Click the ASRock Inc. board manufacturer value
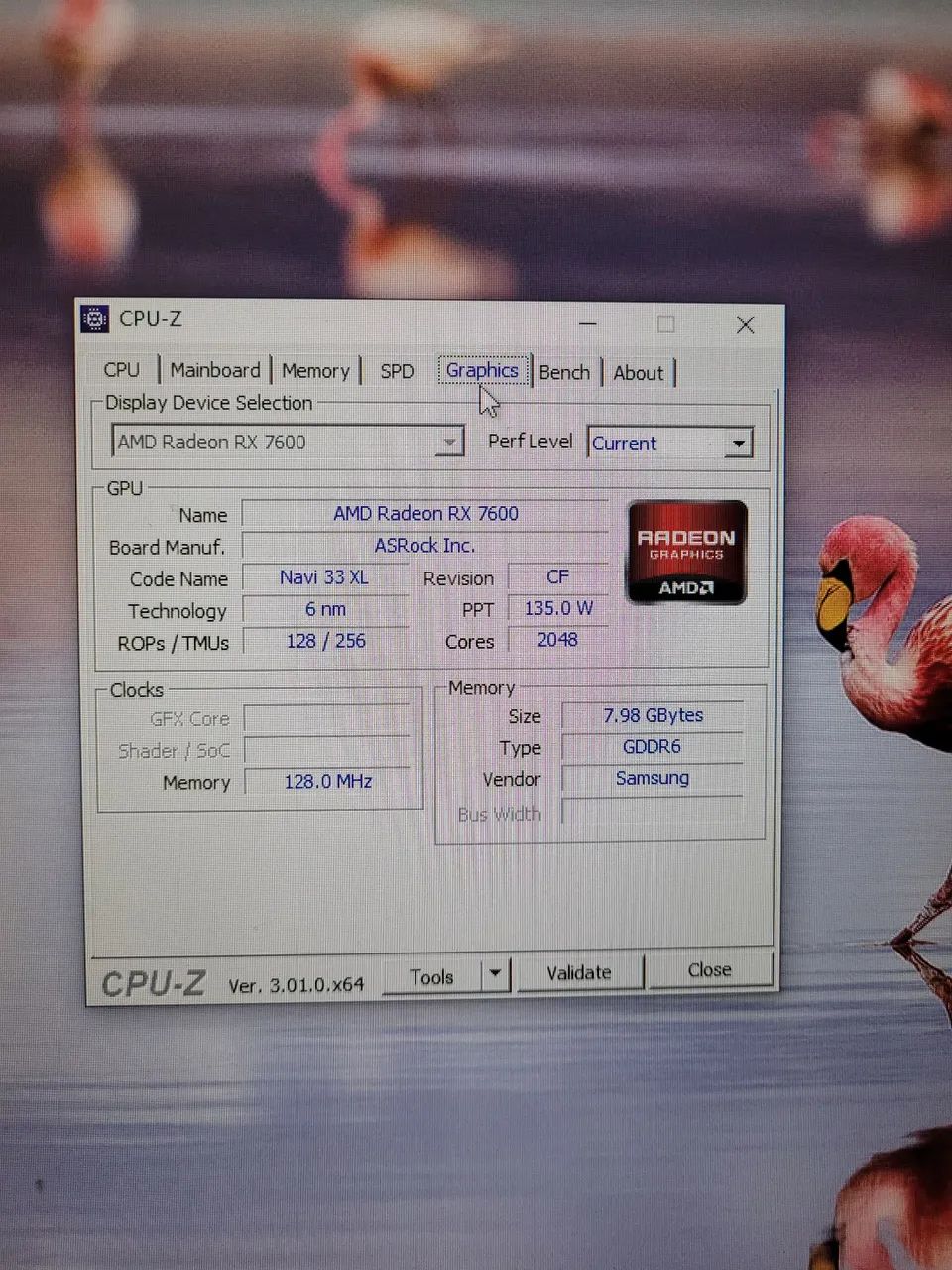Image resolution: width=952 pixels, height=1270 pixels. (424, 546)
